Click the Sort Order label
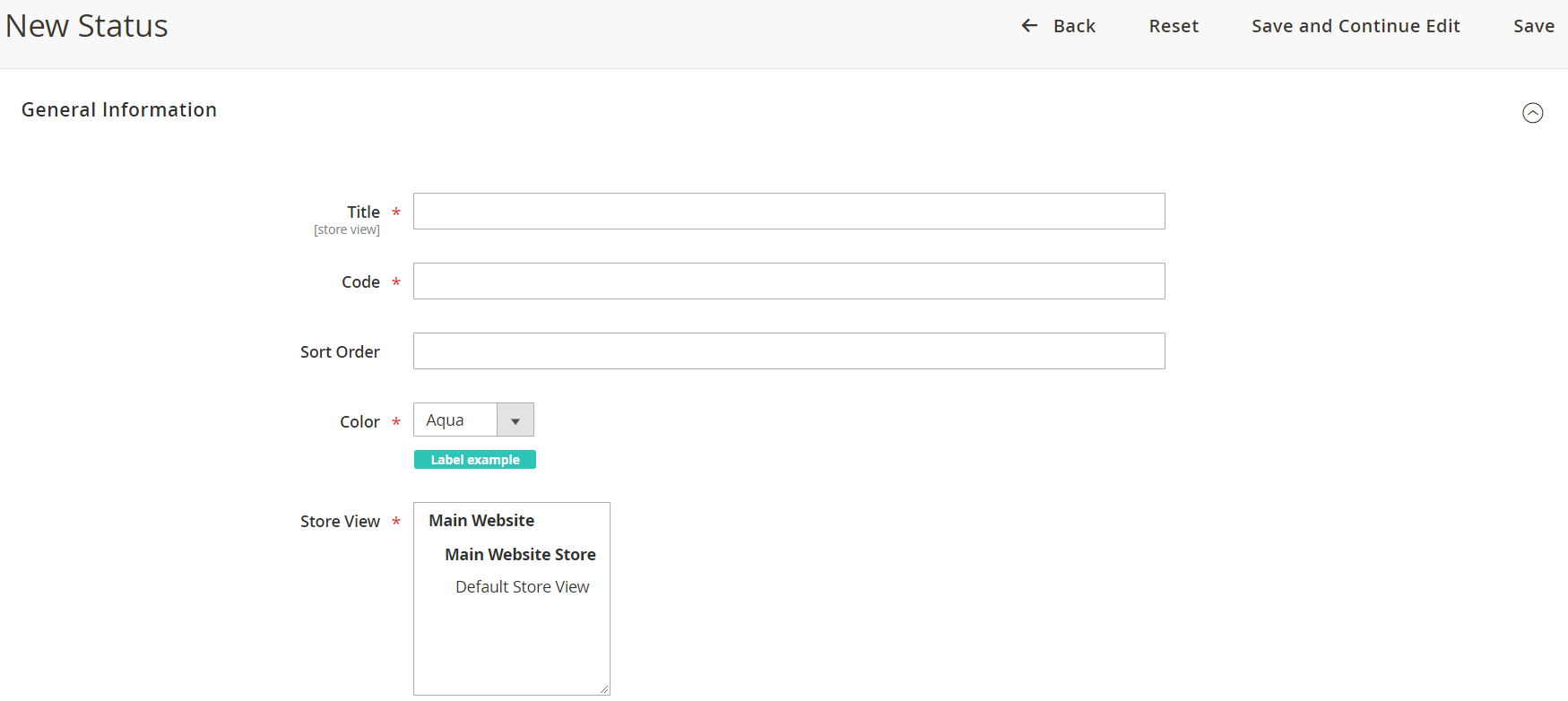This screenshot has height=701, width=1568. (340, 352)
